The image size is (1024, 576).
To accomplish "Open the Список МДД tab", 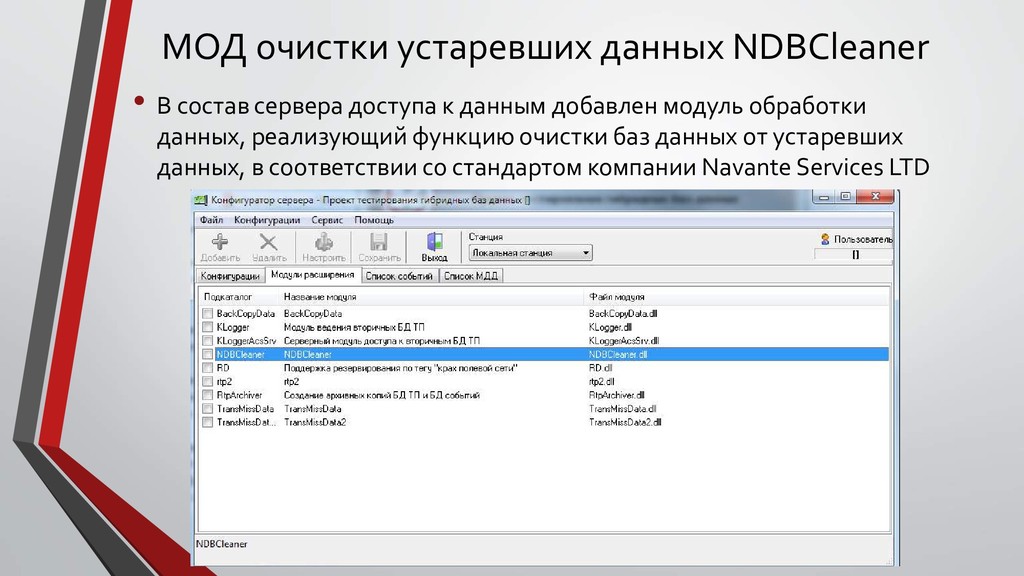I will click(x=471, y=276).
